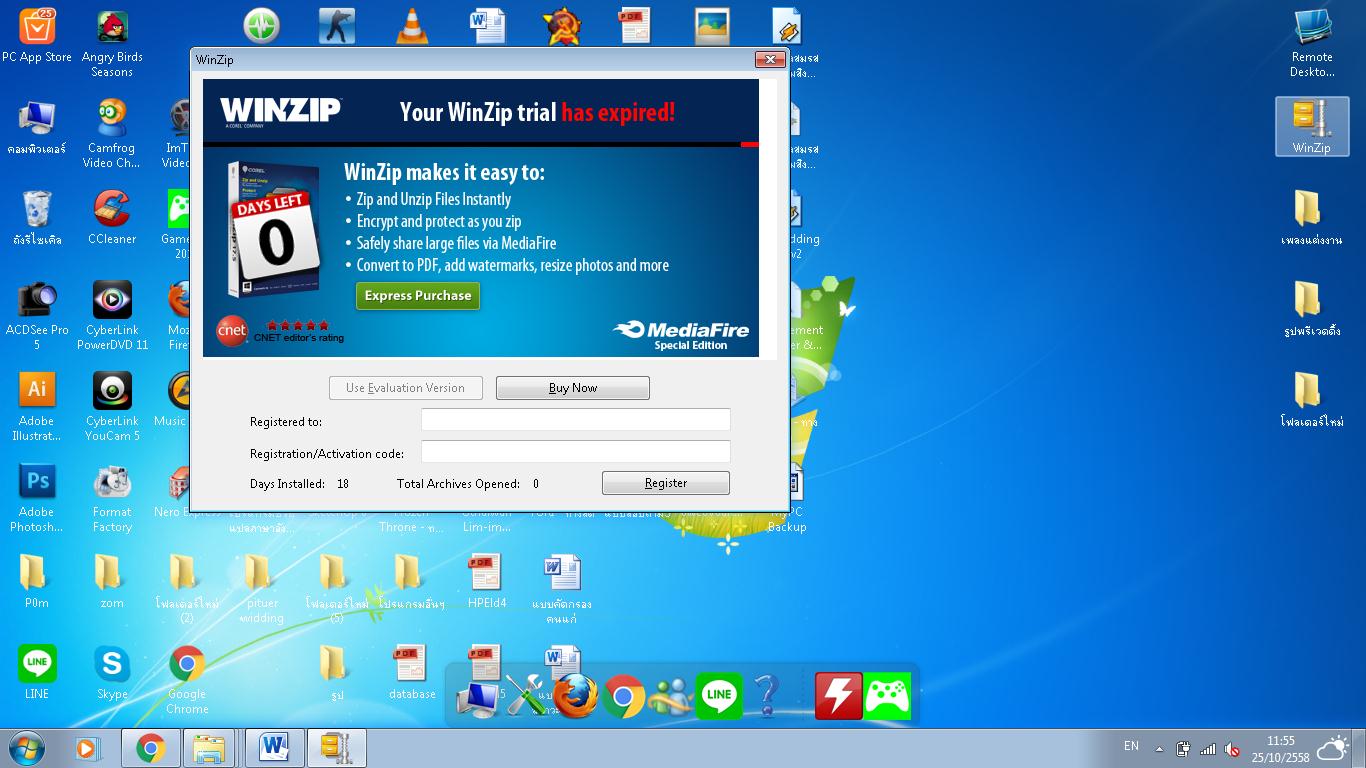This screenshot has height=768, width=1366.
Task: Click the green Express Purchase button
Action: 418,296
